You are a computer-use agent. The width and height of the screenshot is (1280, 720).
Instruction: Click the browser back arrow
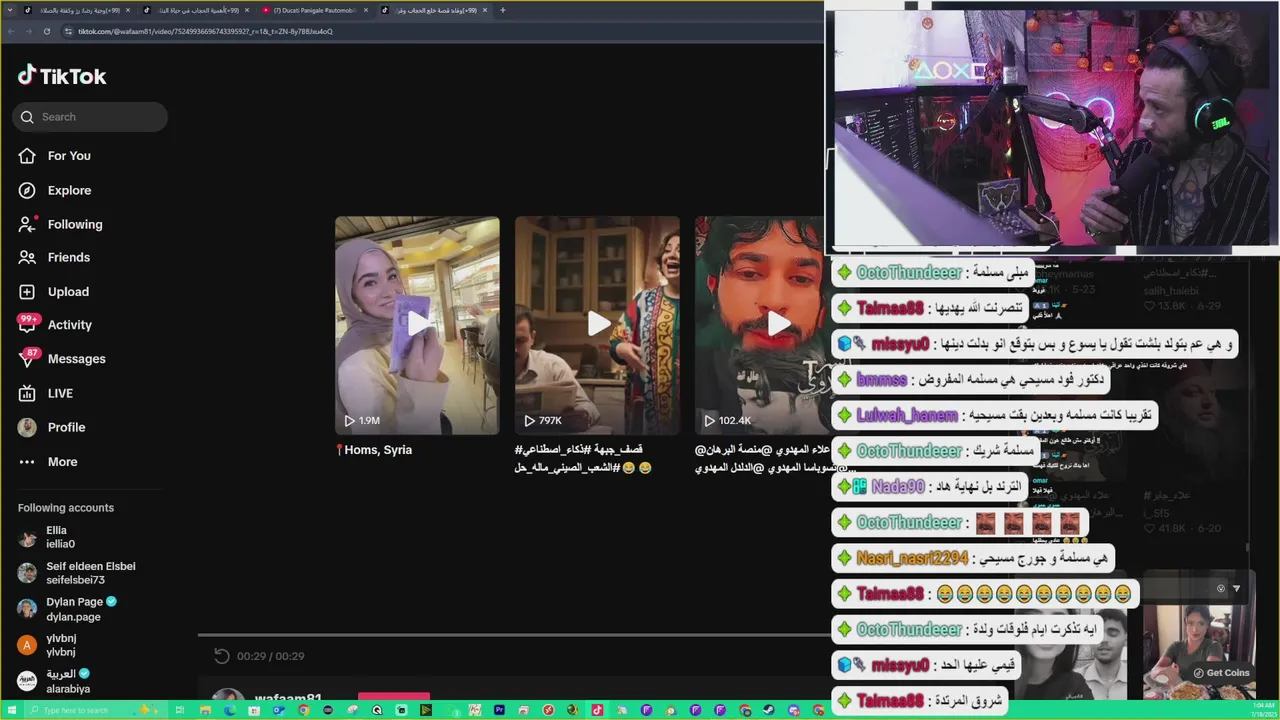(11, 31)
